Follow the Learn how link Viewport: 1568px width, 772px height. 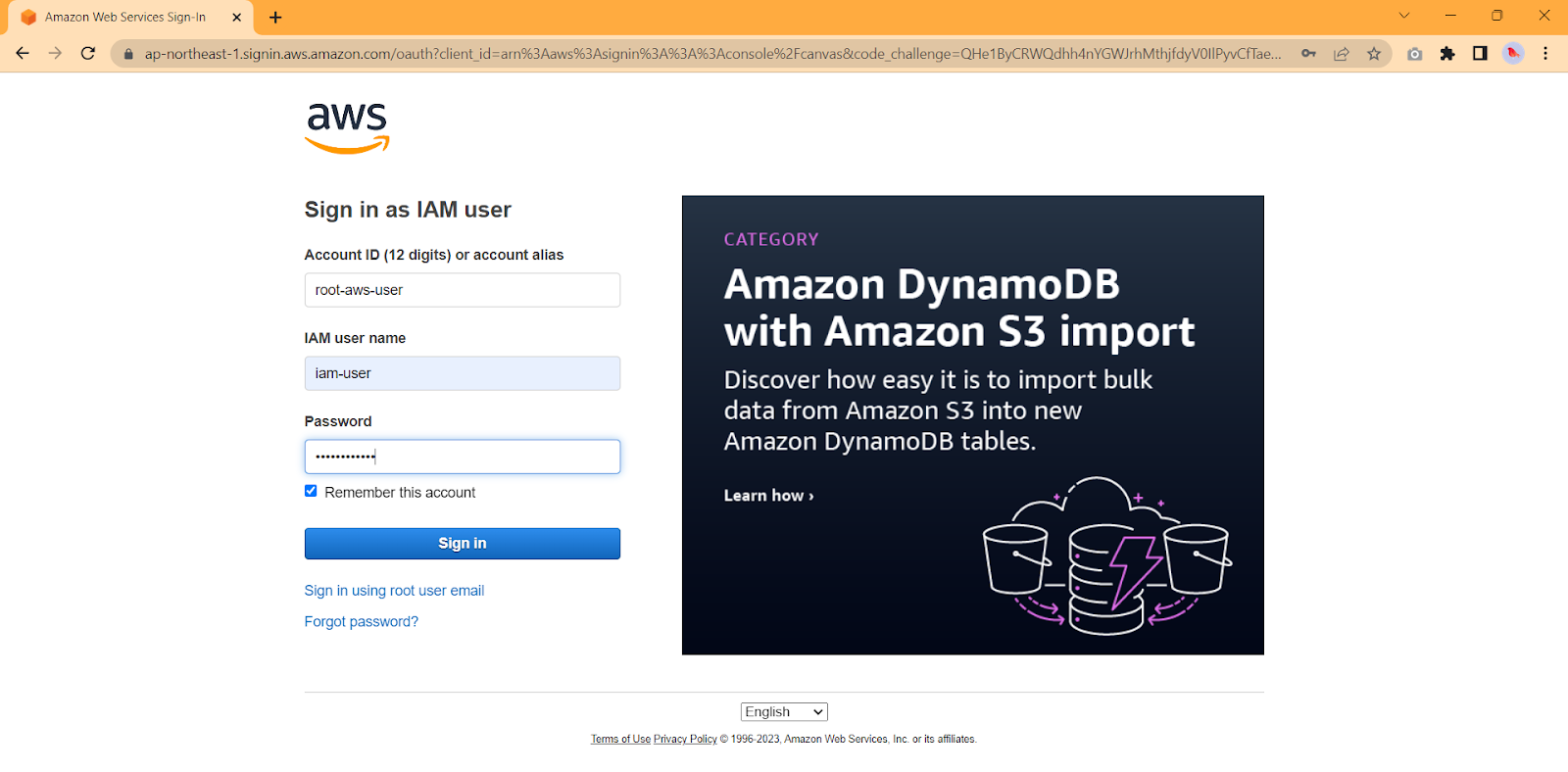[769, 496]
